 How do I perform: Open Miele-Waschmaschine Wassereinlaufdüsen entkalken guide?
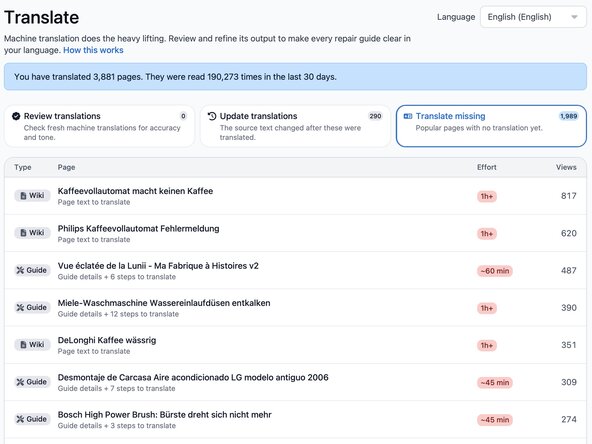[164, 303]
